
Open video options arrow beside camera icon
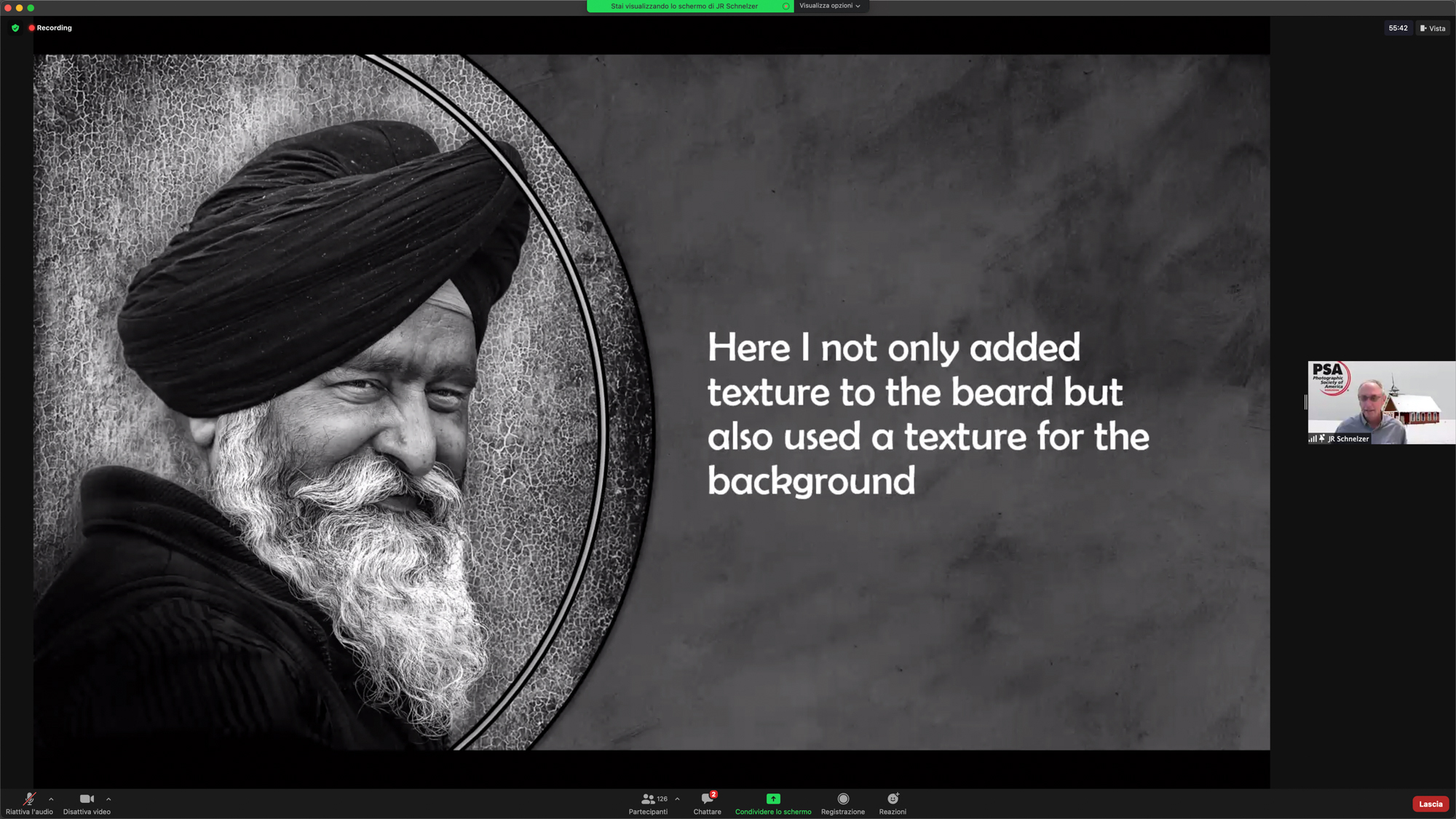[108, 799]
